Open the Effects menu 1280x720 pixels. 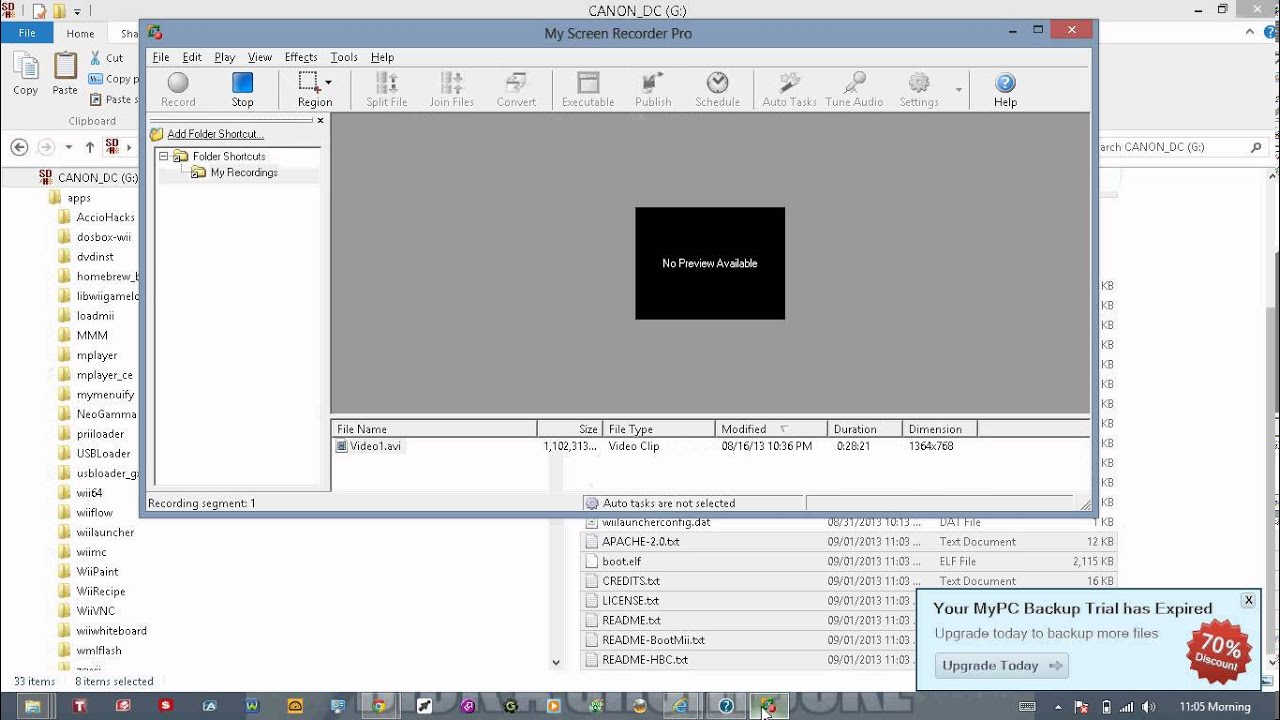[x=301, y=57]
